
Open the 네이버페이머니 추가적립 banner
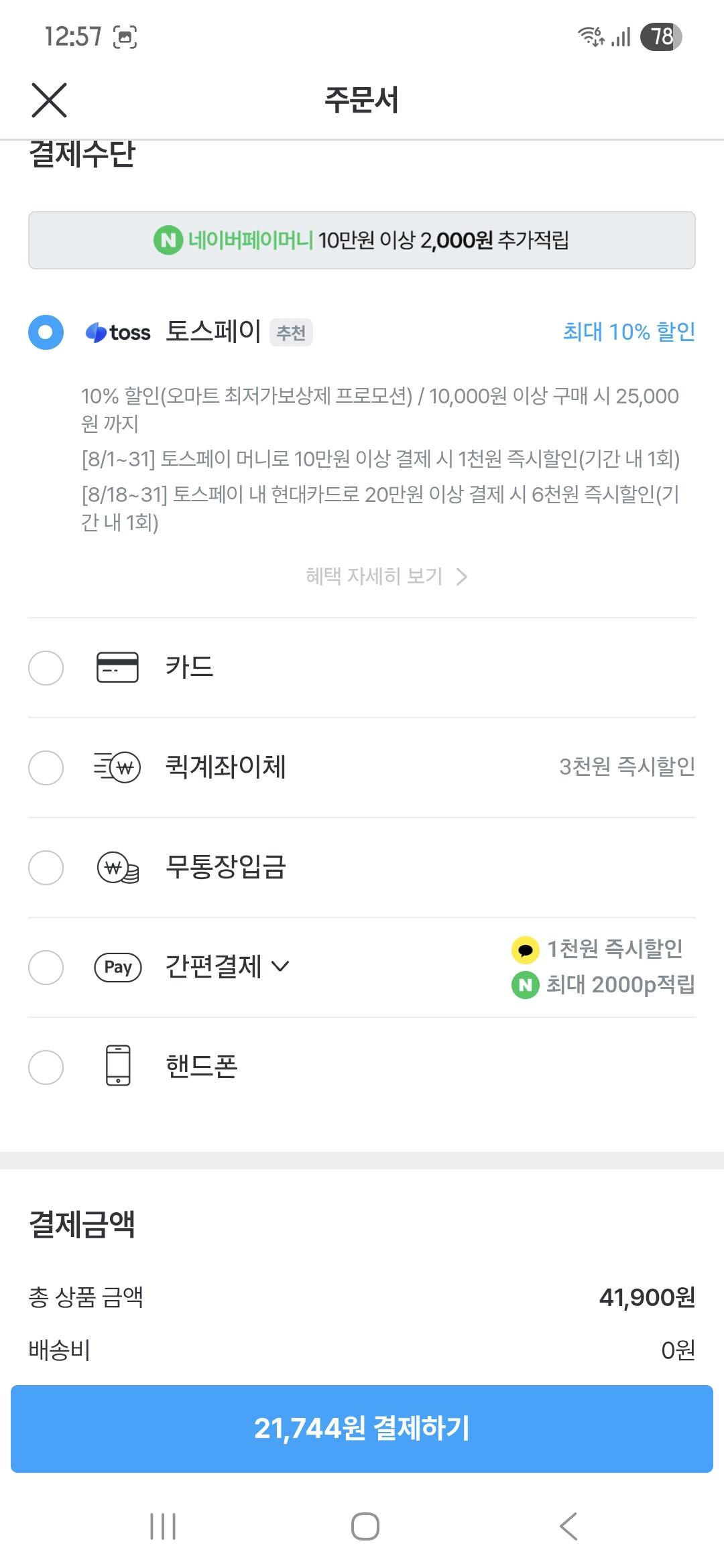(362, 240)
